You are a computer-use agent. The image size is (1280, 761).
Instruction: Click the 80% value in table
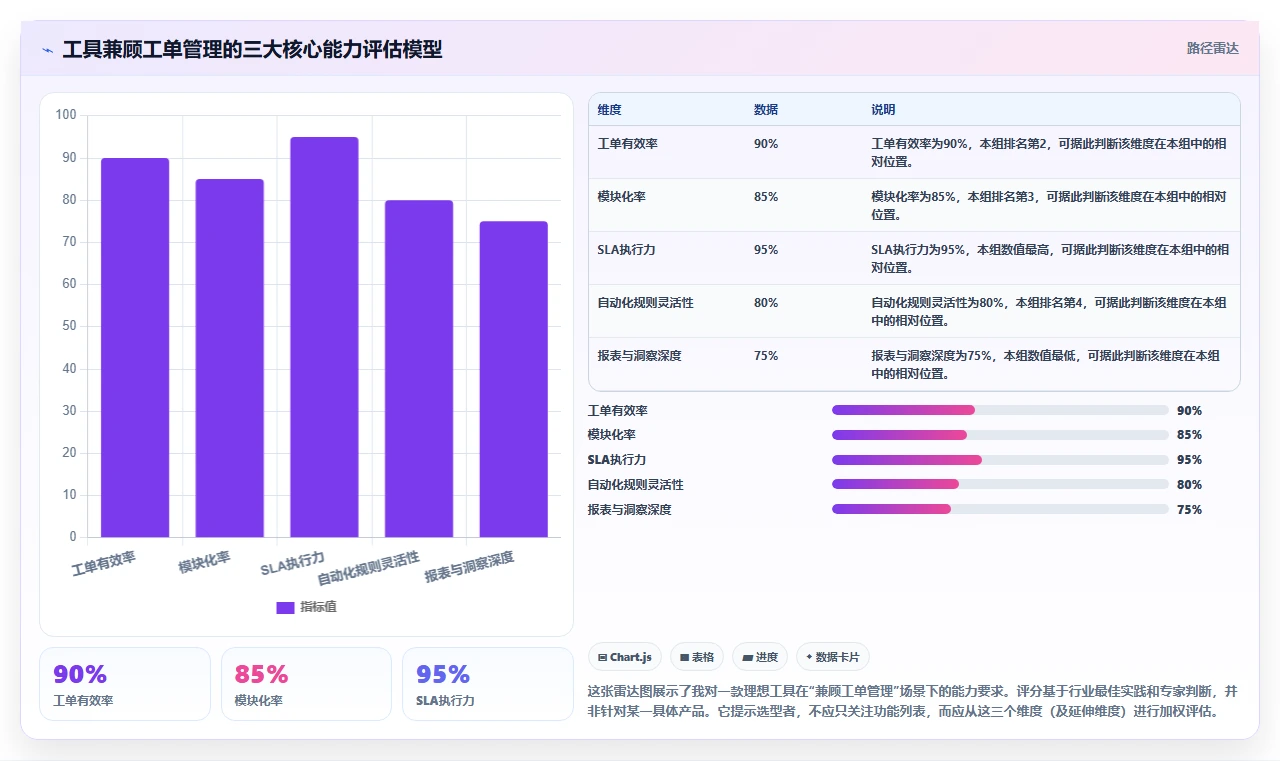point(766,303)
